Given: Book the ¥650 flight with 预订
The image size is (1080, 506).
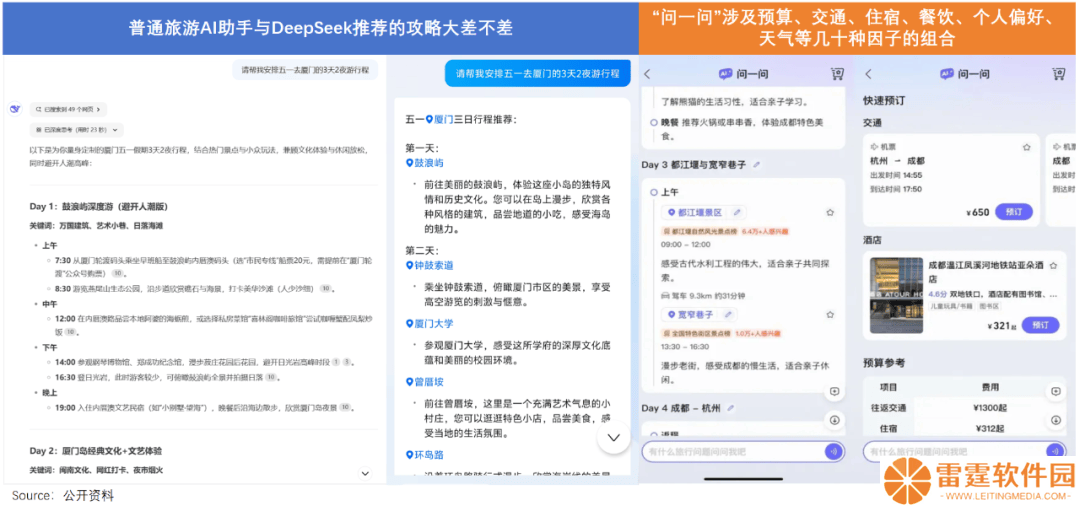Looking at the screenshot, I should (x=1014, y=211).
